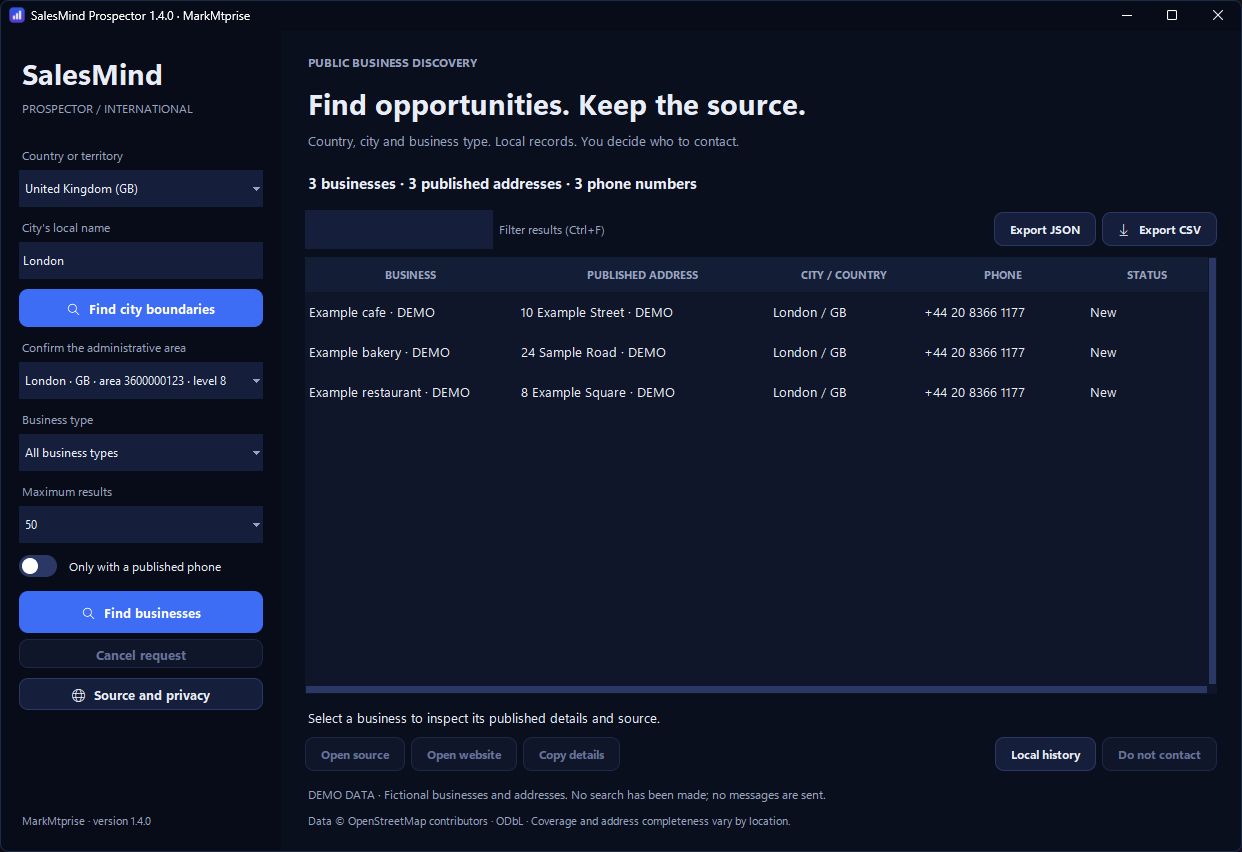The height and width of the screenshot is (852, 1242).
Task: Sort by the PHONE column header
Action: pos(1002,275)
